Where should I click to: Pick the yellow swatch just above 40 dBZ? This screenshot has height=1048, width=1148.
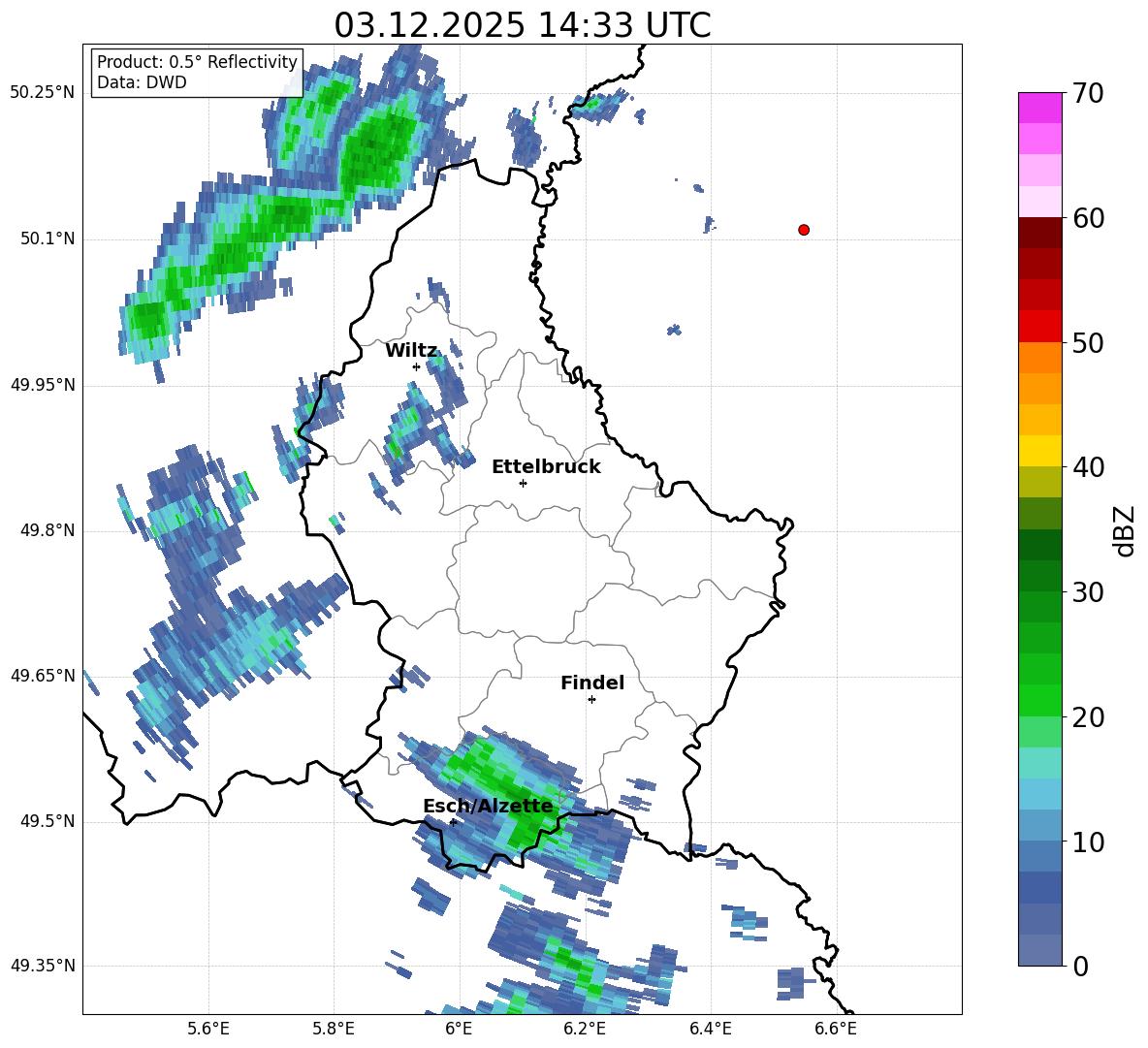coord(1039,451)
